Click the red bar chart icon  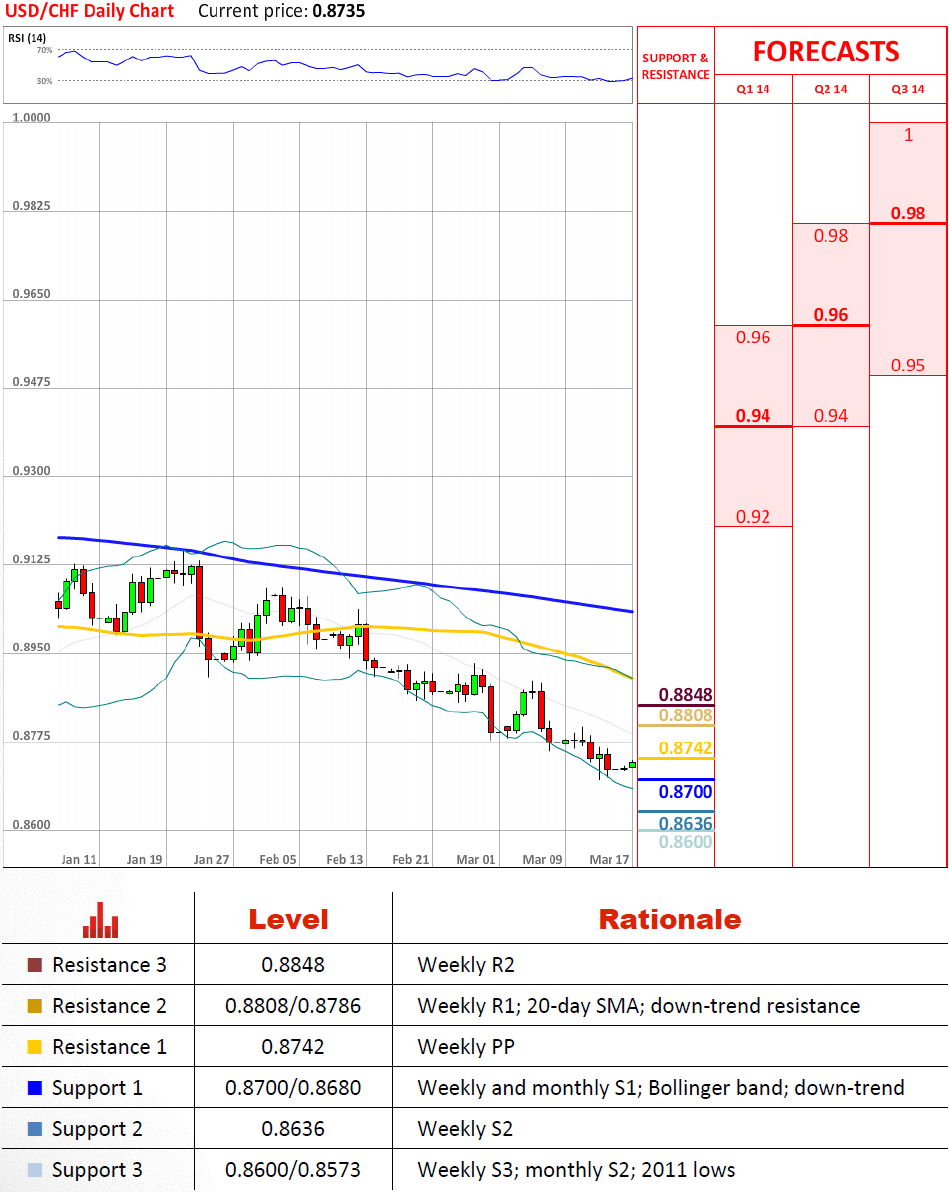click(x=100, y=920)
